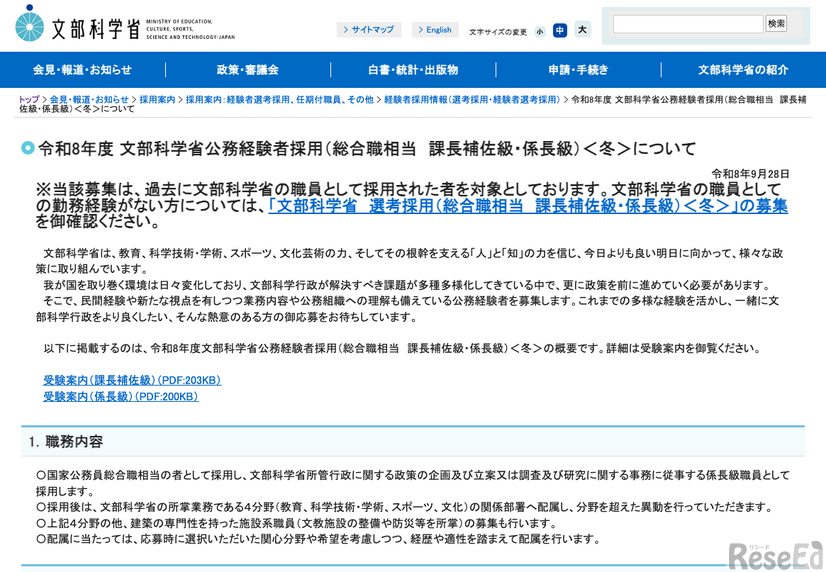The height and width of the screenshot is (572, 826).
Task: Switch to the English site
Action: [x=435, y=29]
